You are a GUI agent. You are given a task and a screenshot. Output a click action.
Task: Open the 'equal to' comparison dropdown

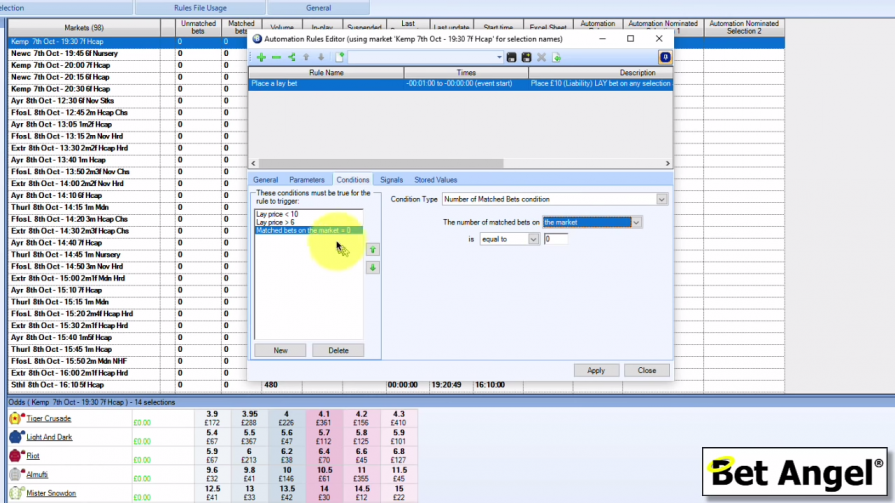533,239
